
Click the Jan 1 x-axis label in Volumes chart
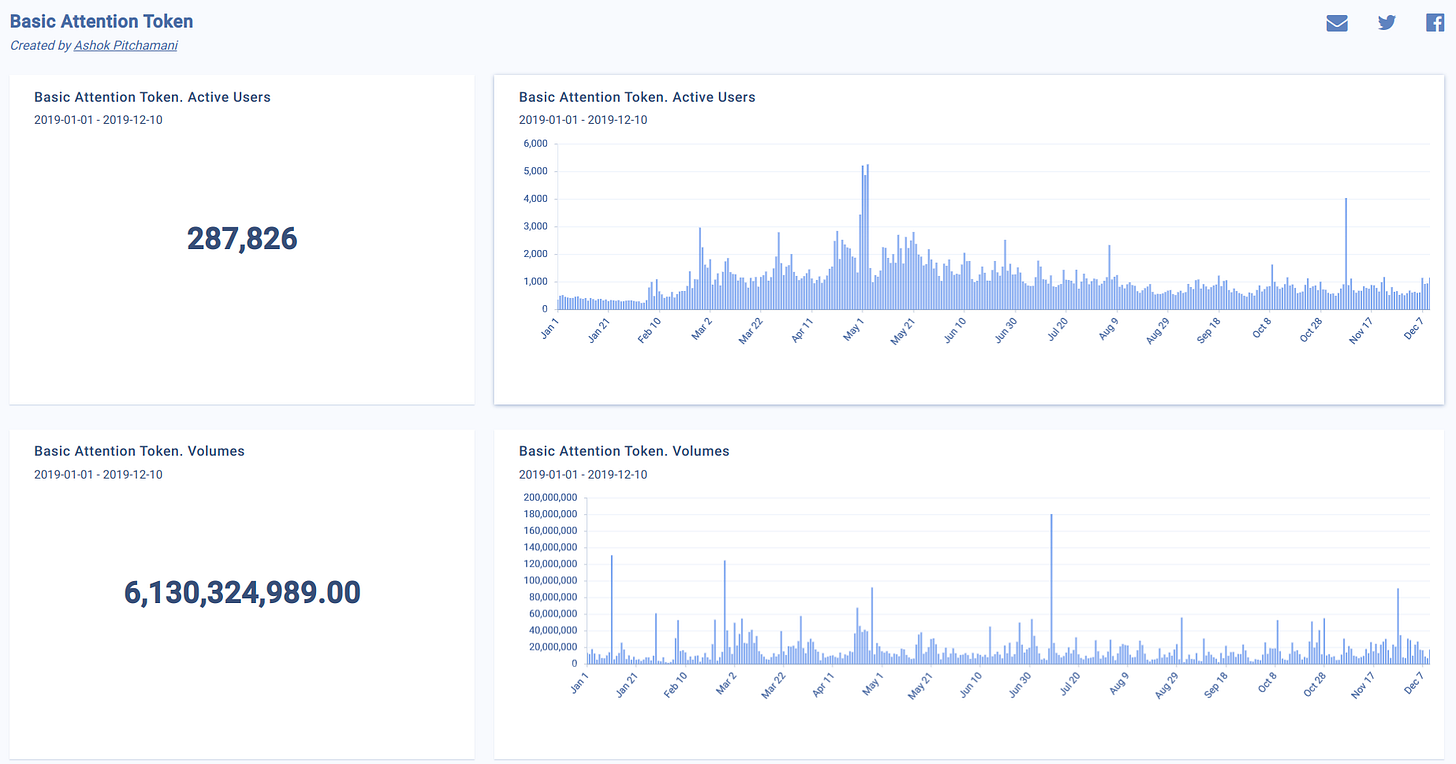pyautogui.click(x=579, y=684)
